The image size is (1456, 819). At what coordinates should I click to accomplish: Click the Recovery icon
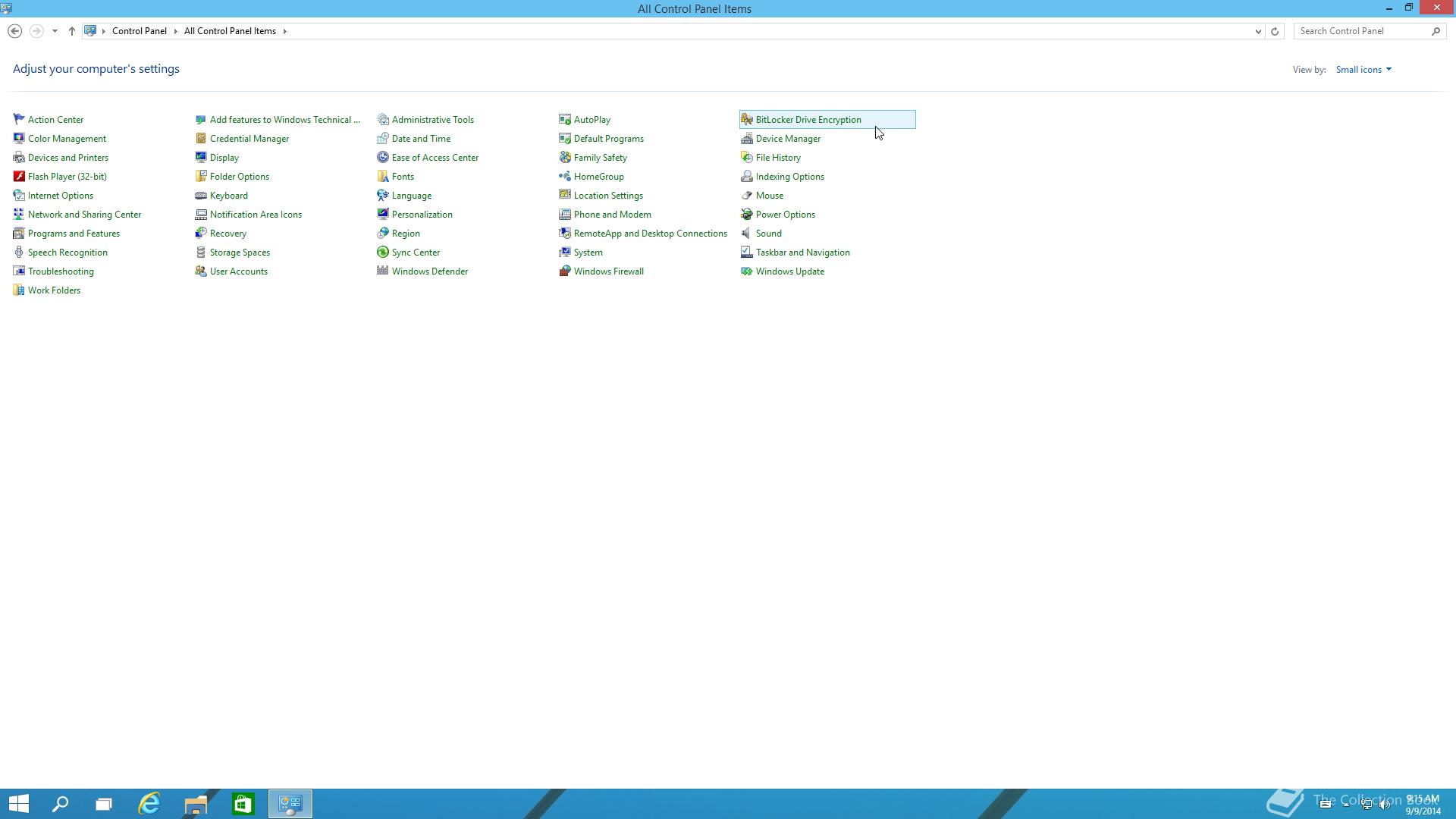(201, 233)
